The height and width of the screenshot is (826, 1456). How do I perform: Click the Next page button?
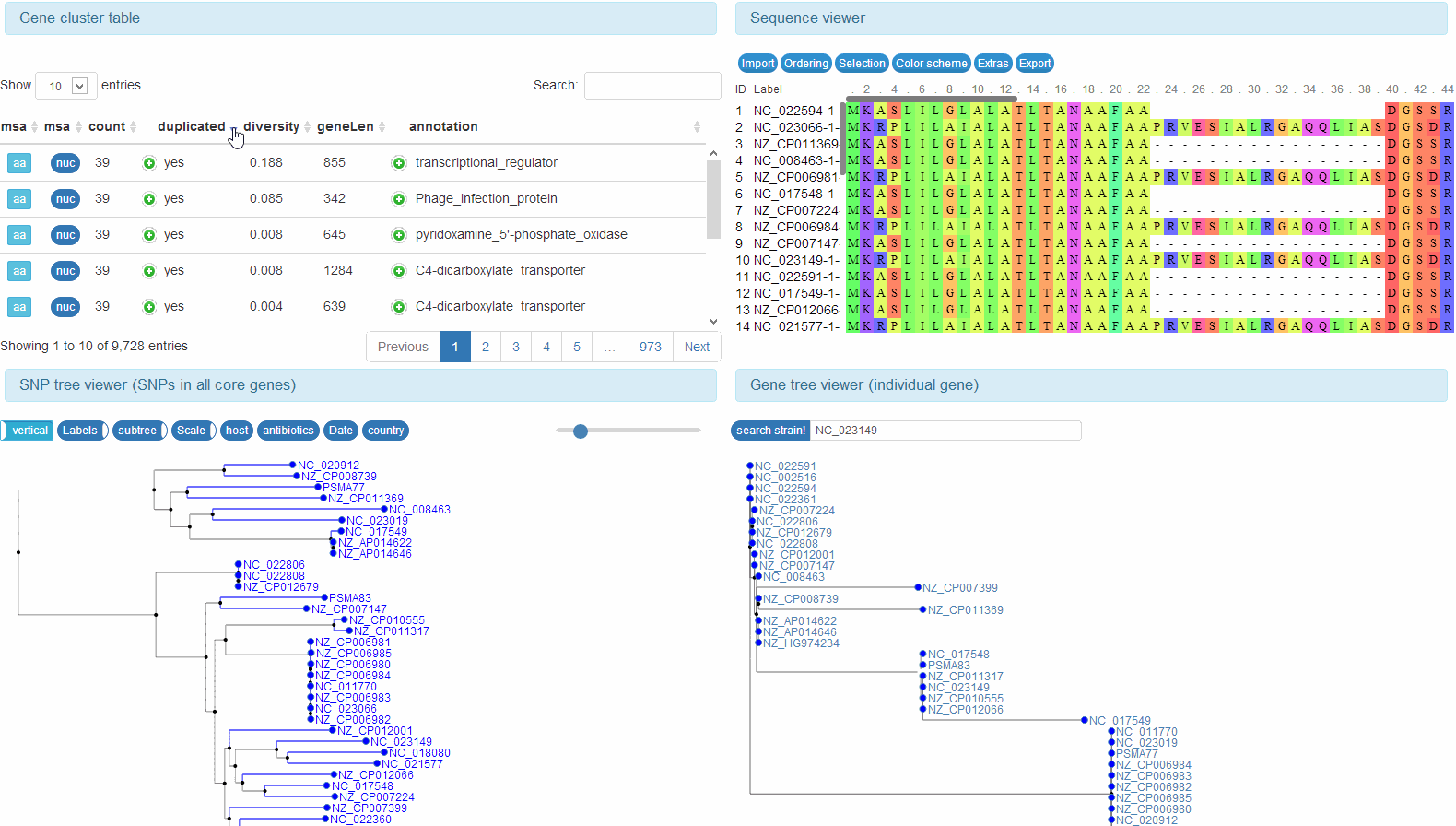point(698,347)
